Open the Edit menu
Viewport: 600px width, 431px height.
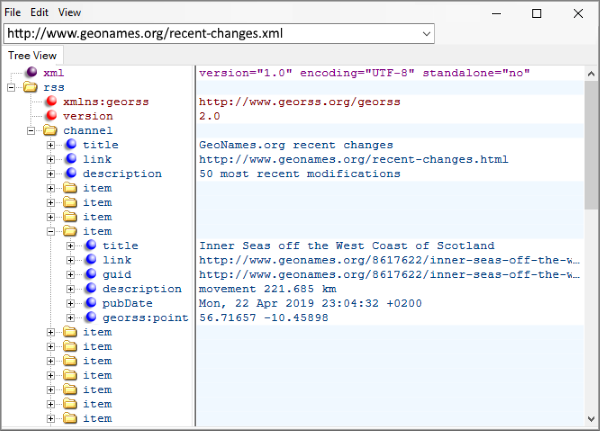tap(39, 12)
